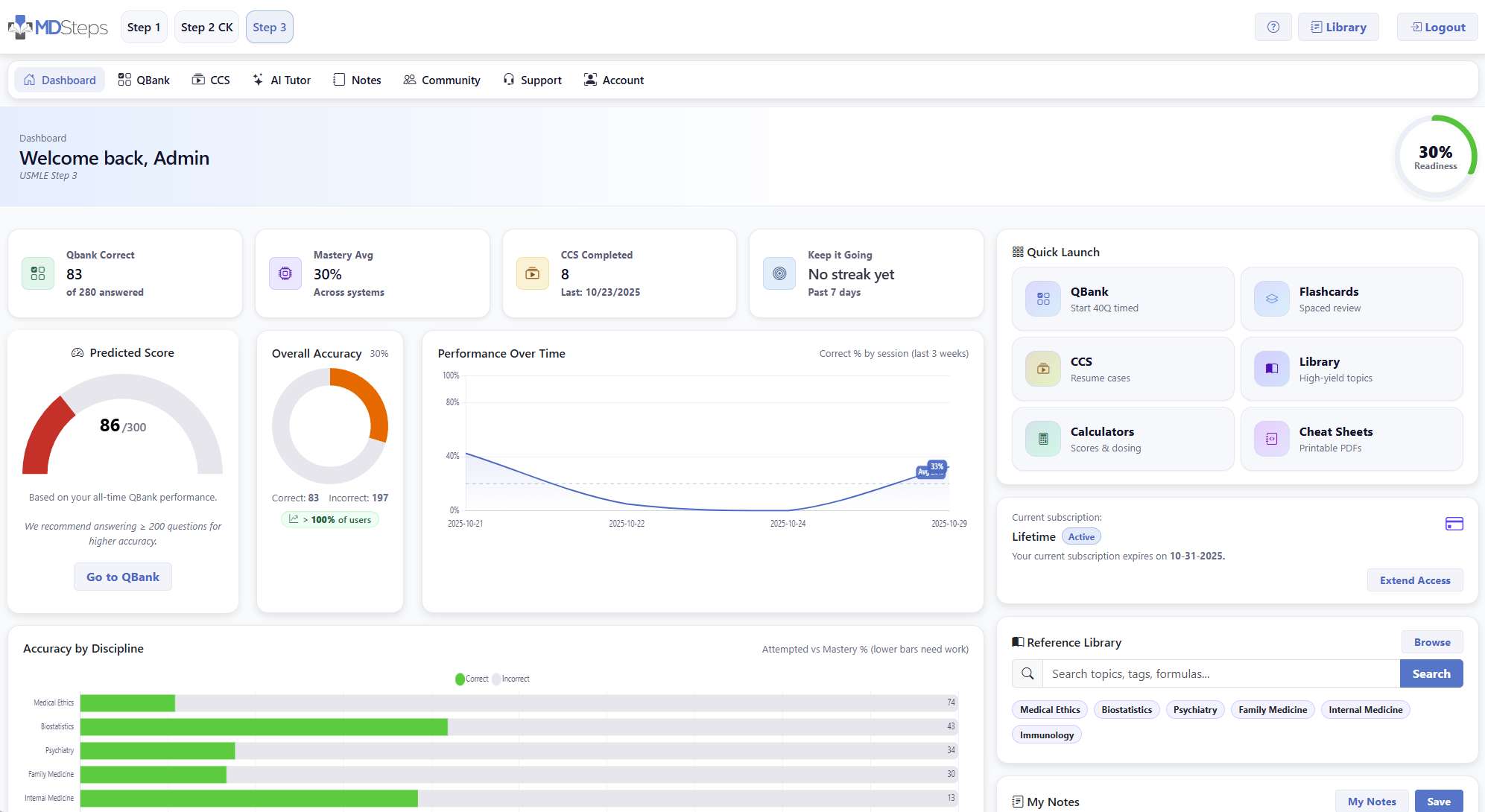Screen dimensions: 1485x812
Task: Select the Community icon
Action: coord(408,80)
